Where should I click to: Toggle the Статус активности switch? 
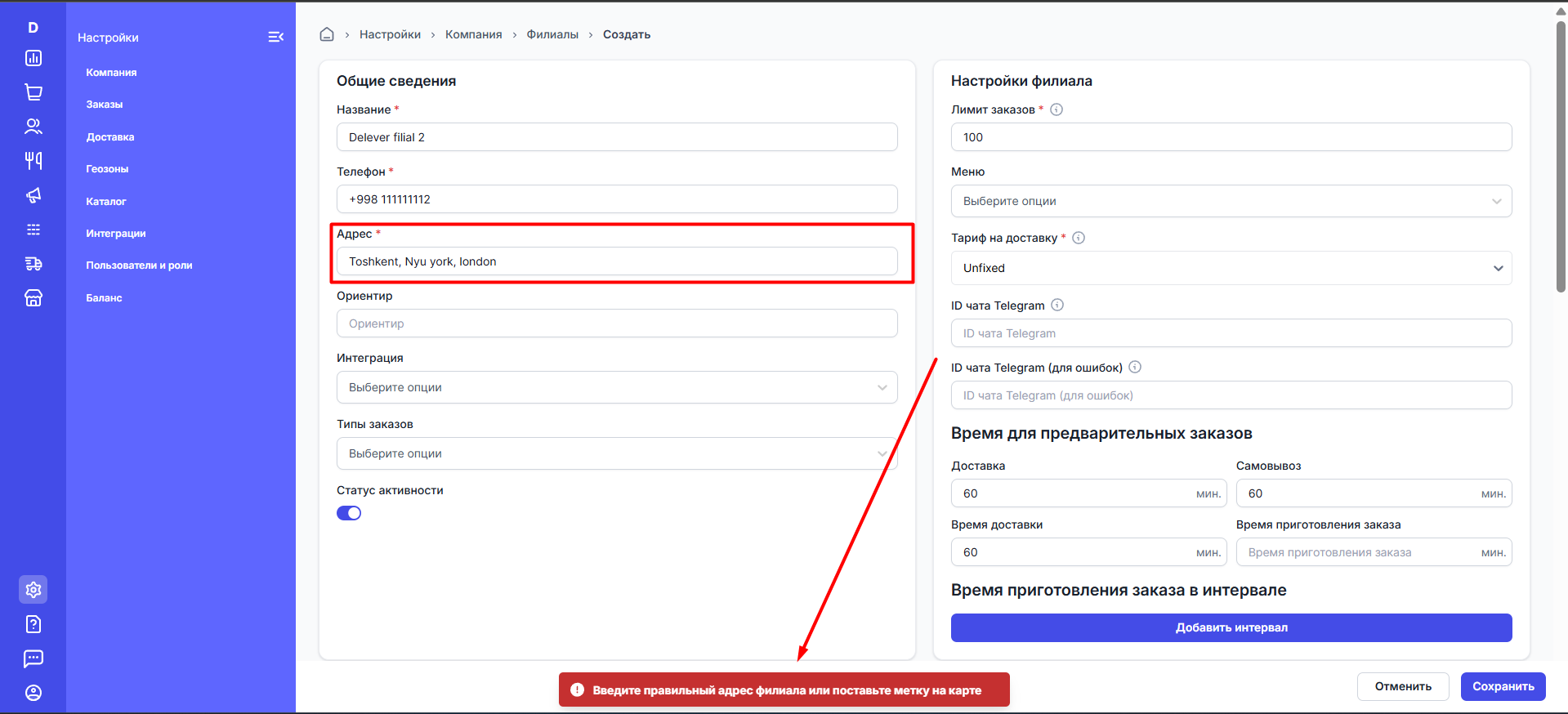click(x=349, y=513)
